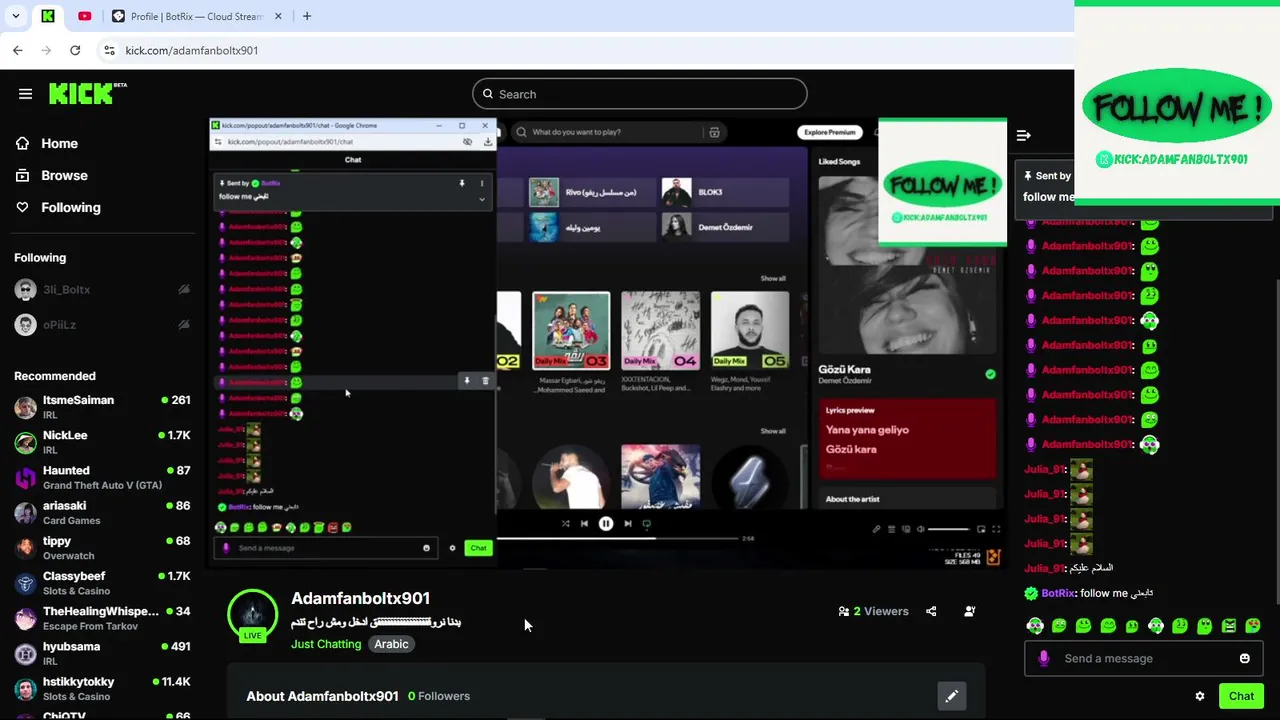This screenshot has height=720, width=1280.
Task: Open recommended channel TheHealingWhispe...
Action: tap(102, 618)
